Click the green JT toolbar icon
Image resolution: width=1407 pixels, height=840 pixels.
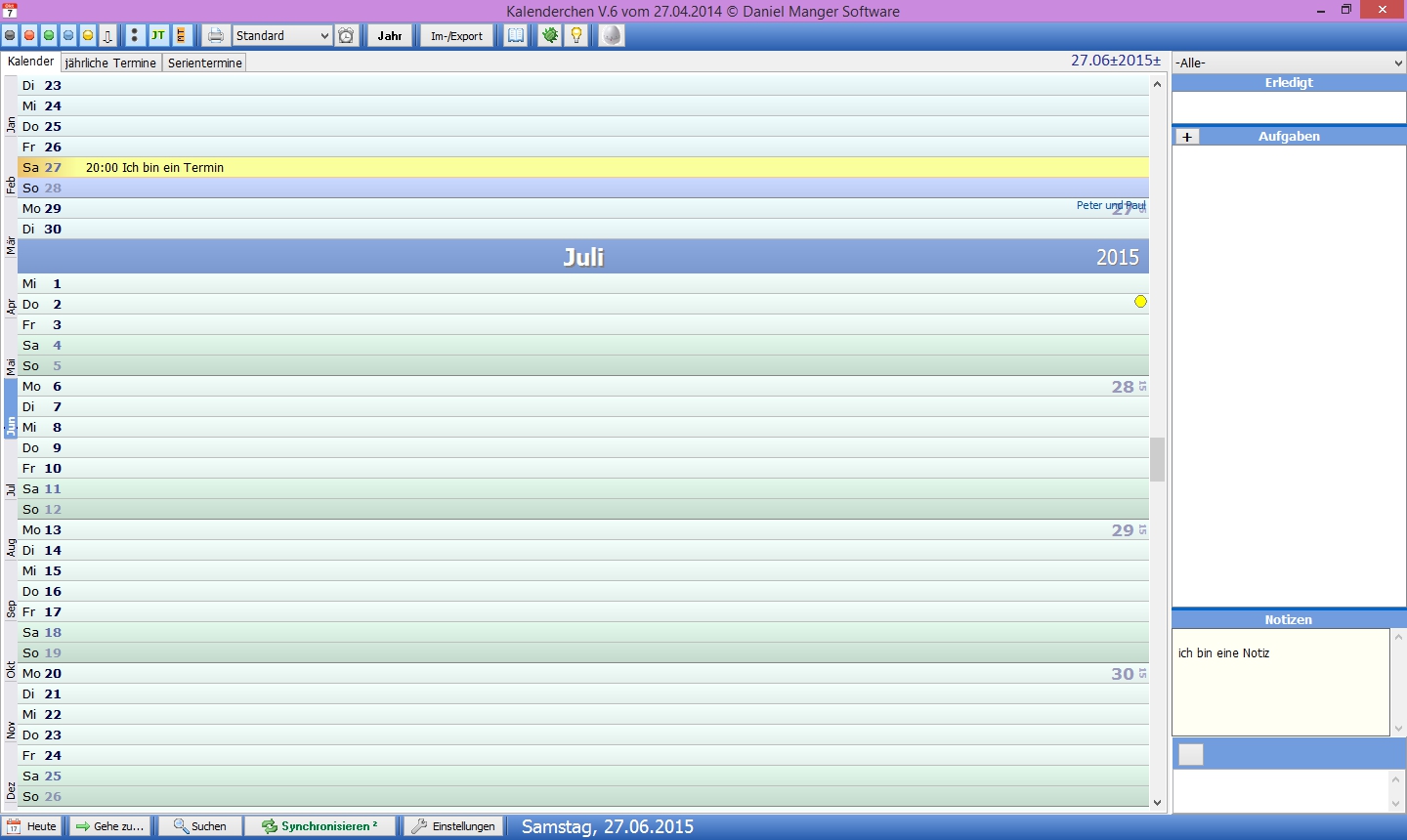tap(157, 36)
